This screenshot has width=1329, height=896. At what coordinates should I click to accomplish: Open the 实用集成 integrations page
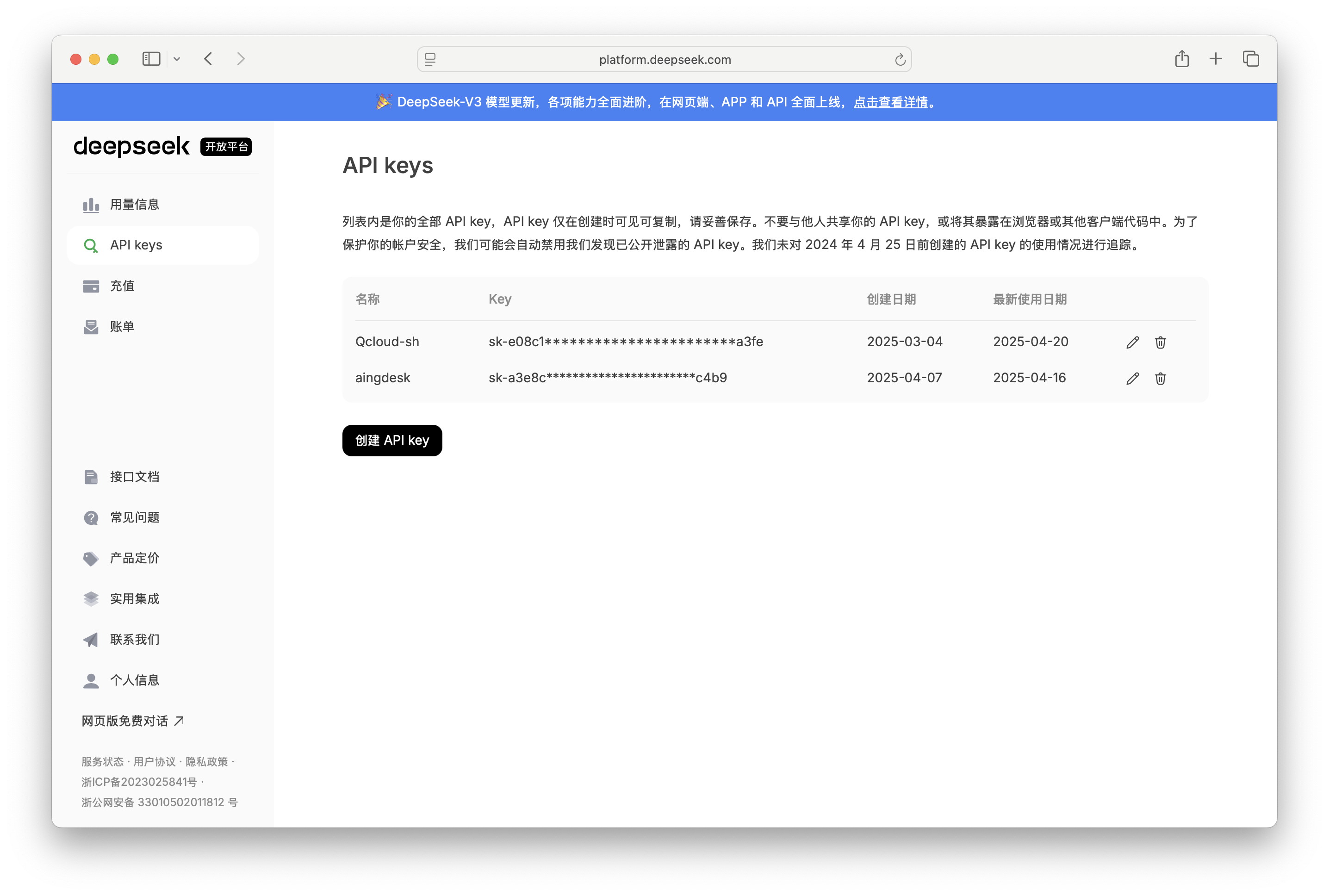(x=135, y=599)
